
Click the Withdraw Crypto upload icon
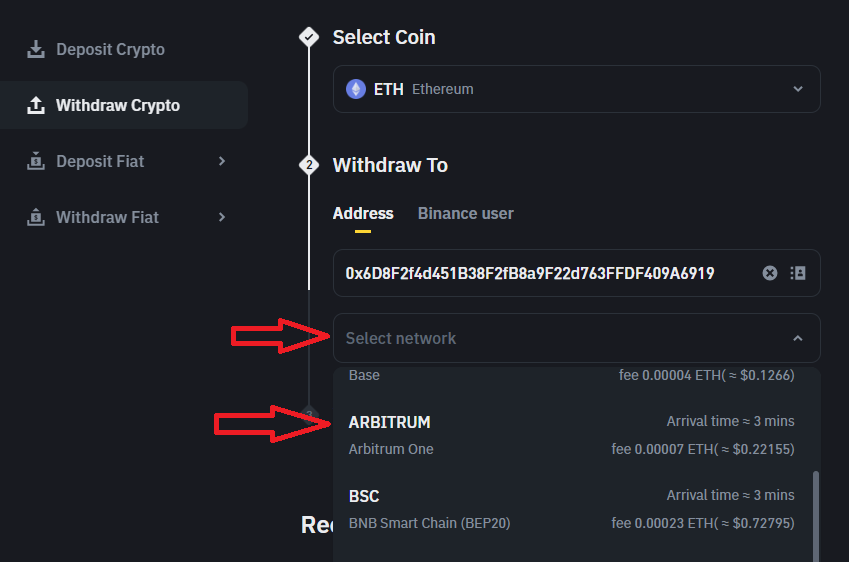pos(36,105)
